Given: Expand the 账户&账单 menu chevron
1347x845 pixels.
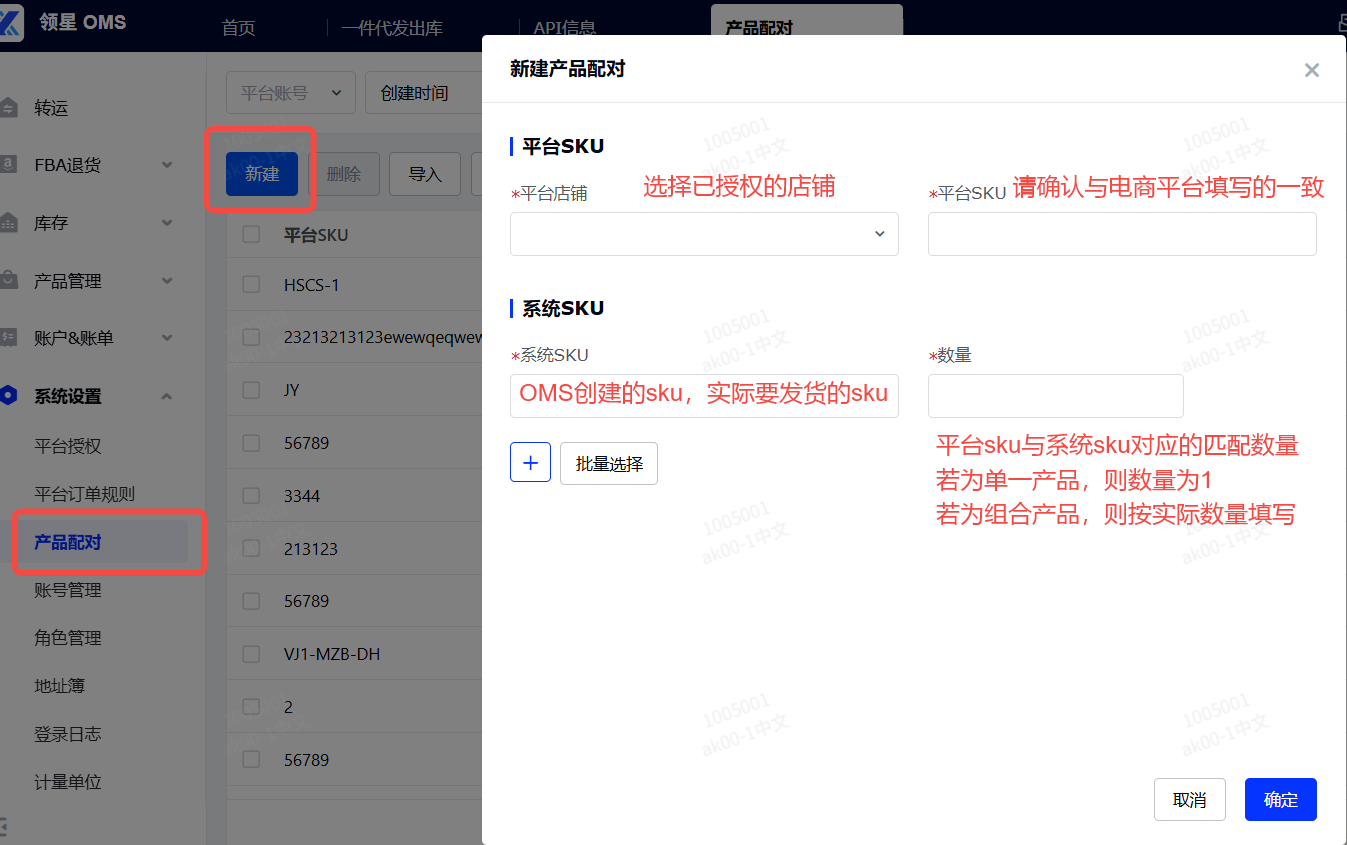Looking at the screenshot, I should (x=167, y=338).
